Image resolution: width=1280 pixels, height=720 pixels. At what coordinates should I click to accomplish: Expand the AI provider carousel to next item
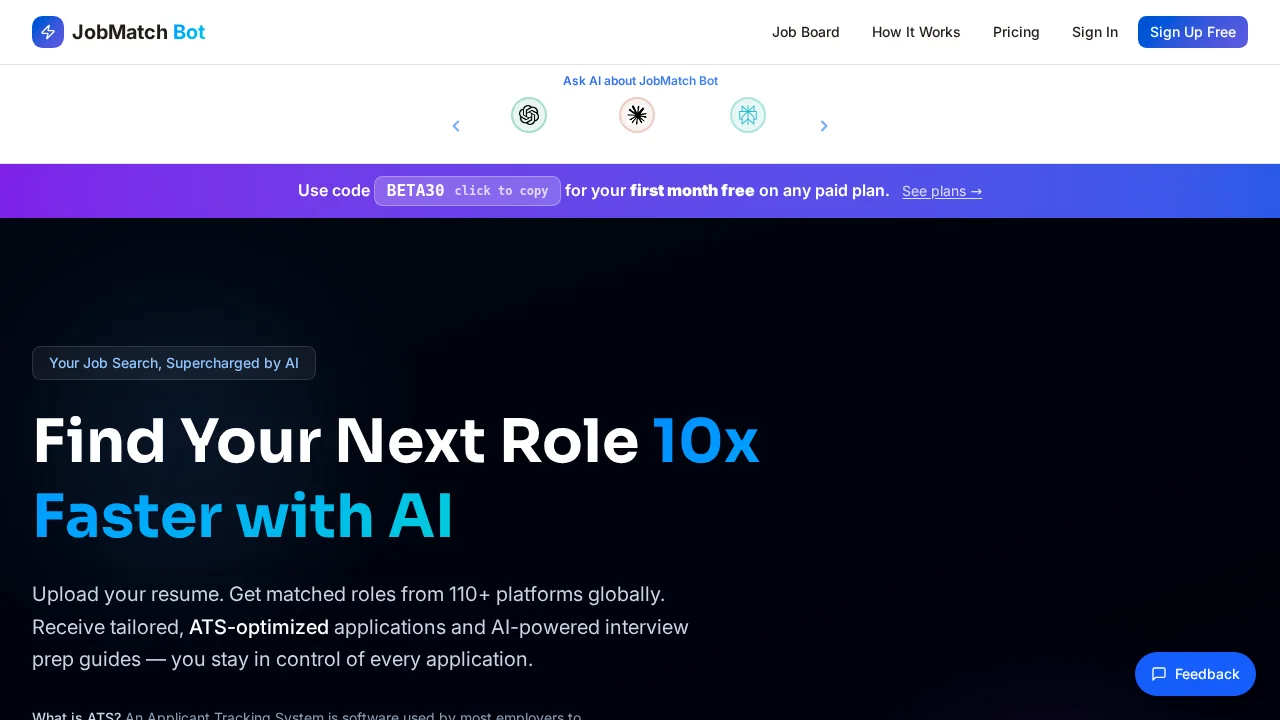tap(824, 126)
